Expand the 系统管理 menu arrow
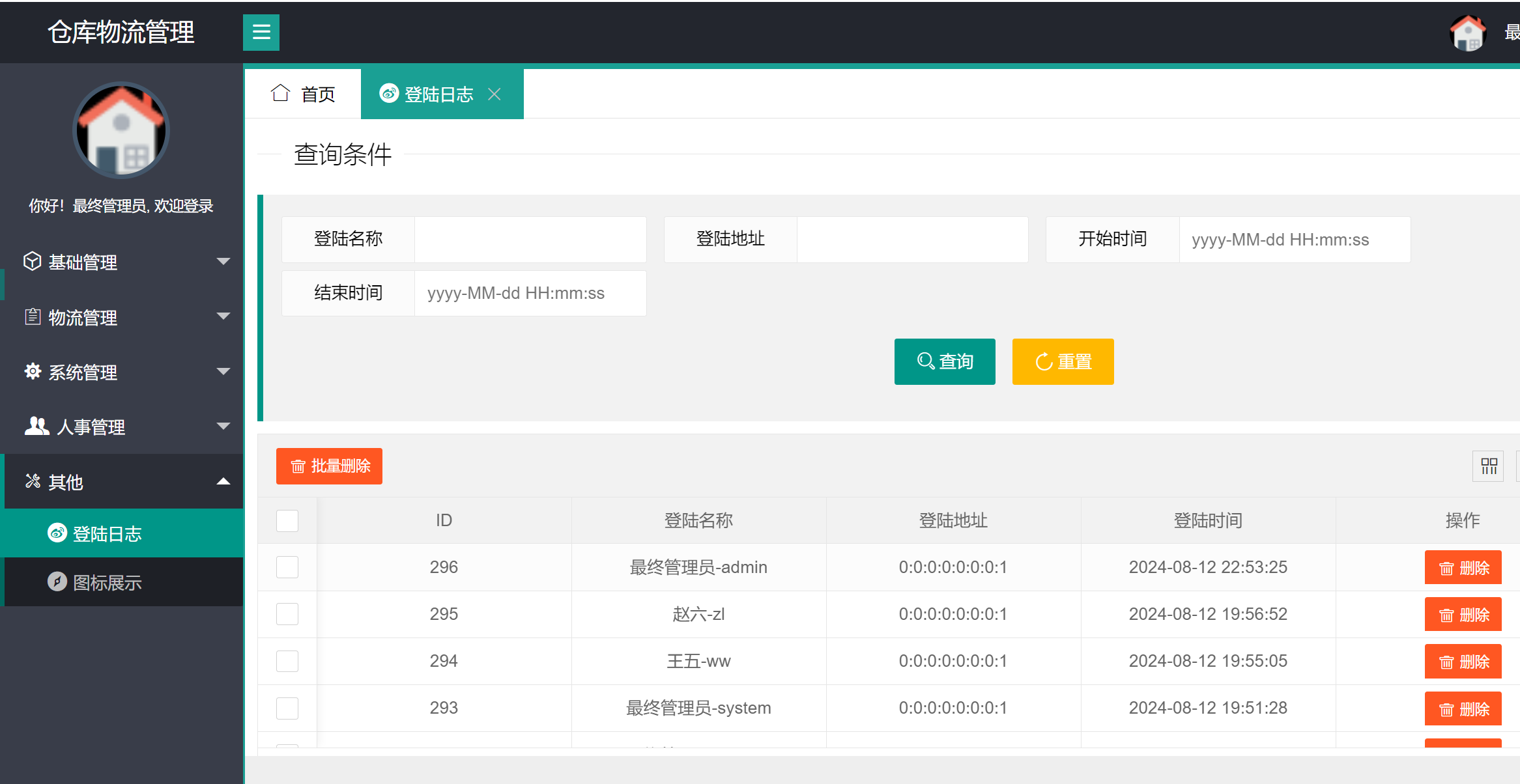This screenshot has height=784, width=1520. click(x=223, y=371)
